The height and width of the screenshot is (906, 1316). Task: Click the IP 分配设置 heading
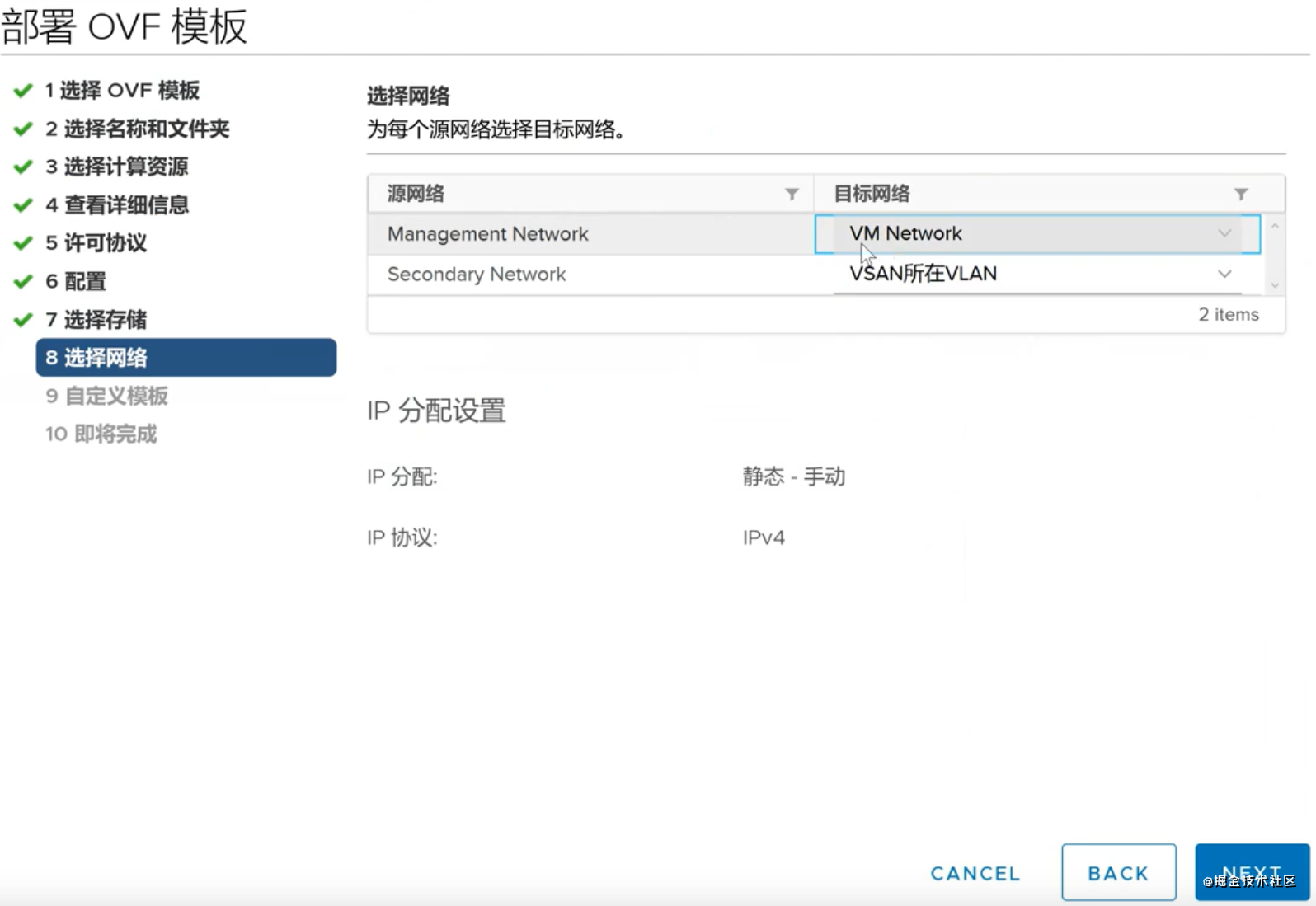click(x=436, y=411)
